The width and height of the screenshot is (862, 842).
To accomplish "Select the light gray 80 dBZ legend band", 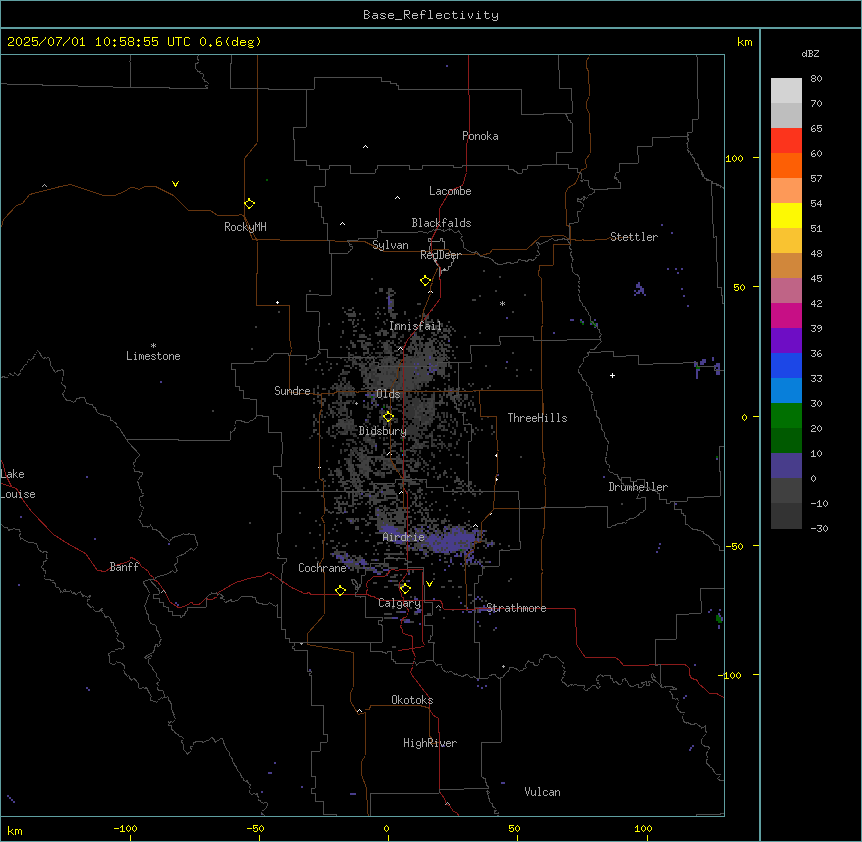I will pos(786,91).
